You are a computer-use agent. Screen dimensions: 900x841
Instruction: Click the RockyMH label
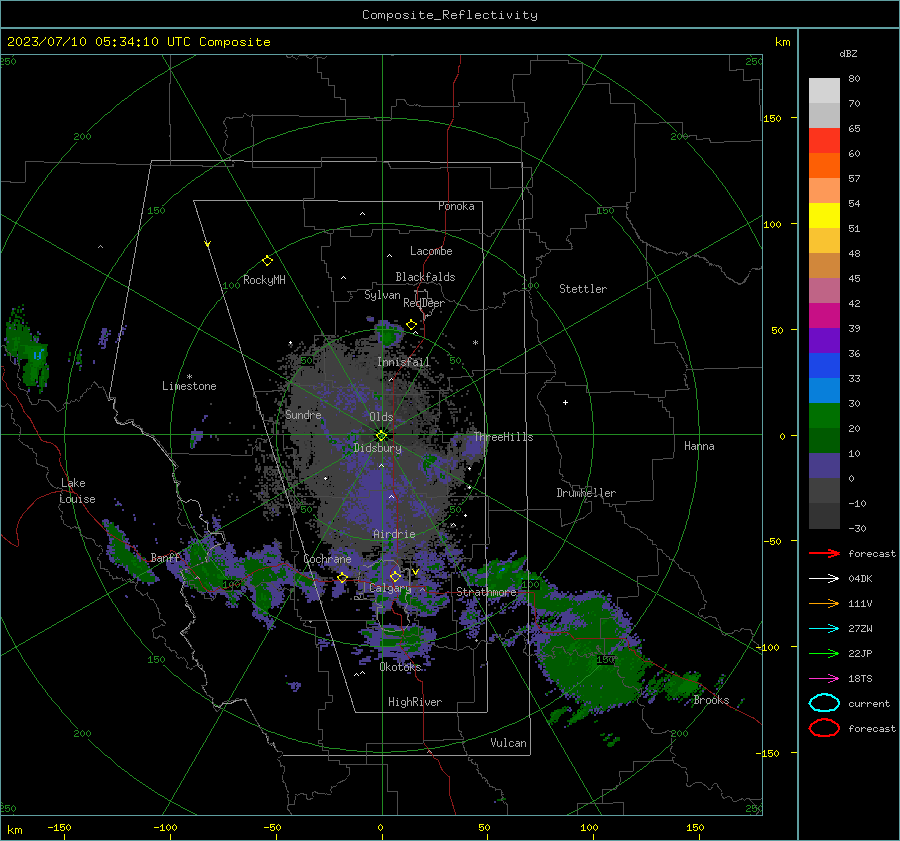point(264,280)
